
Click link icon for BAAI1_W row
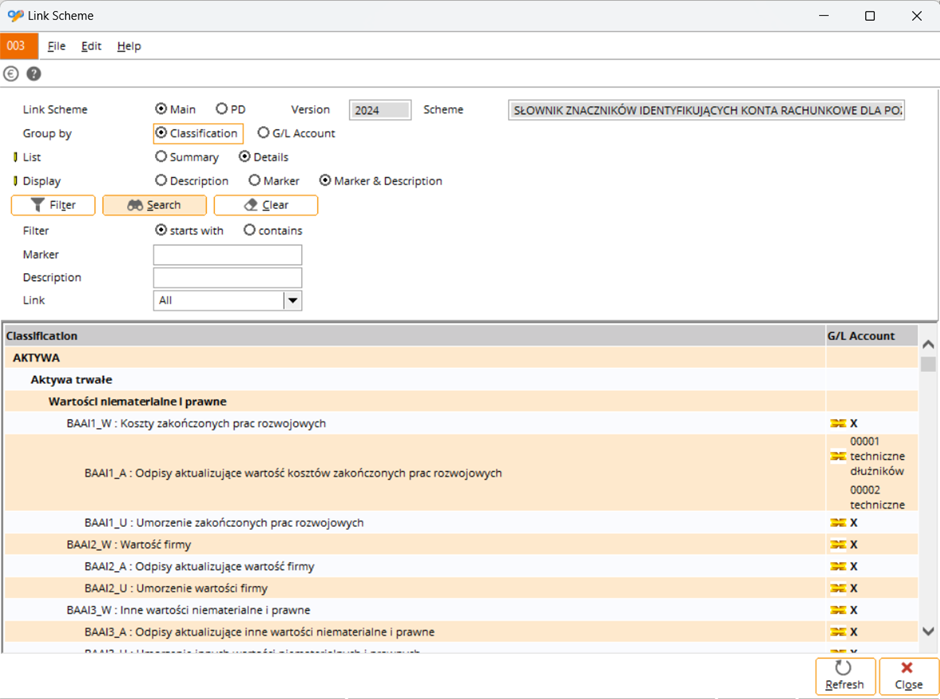[838, 424]
